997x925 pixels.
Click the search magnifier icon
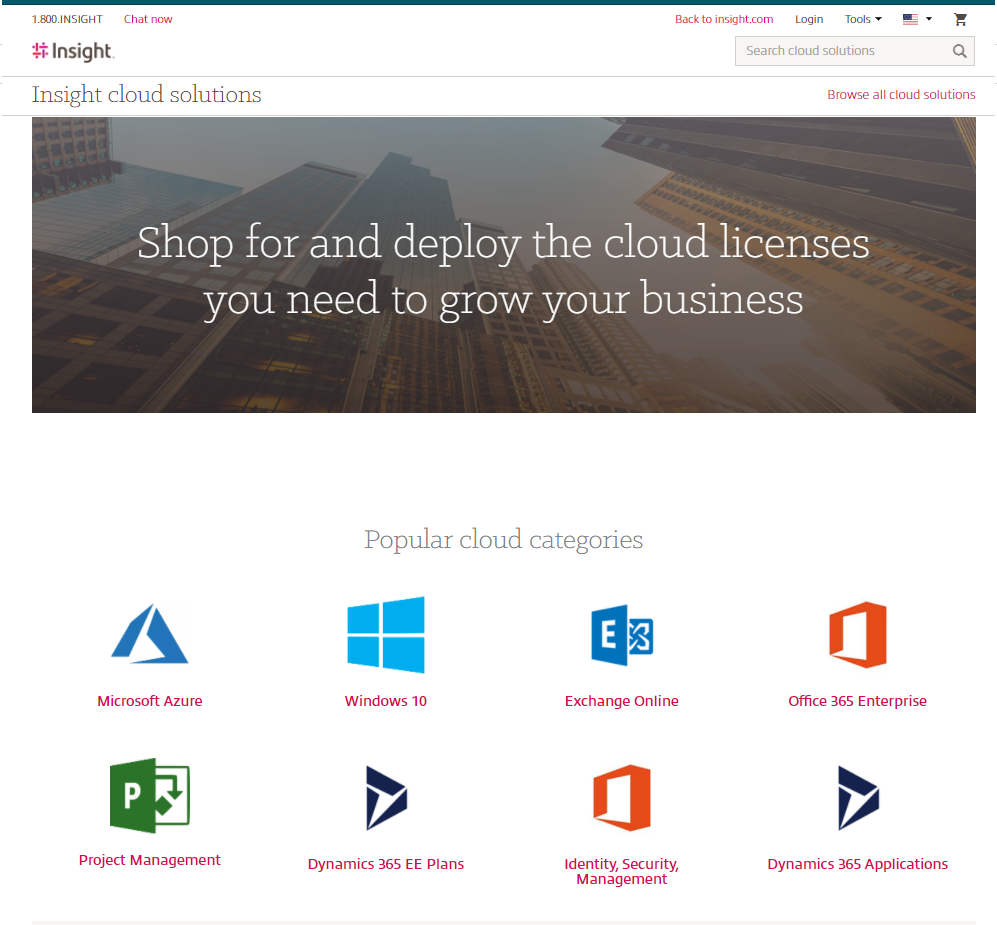tap(959, 51)
